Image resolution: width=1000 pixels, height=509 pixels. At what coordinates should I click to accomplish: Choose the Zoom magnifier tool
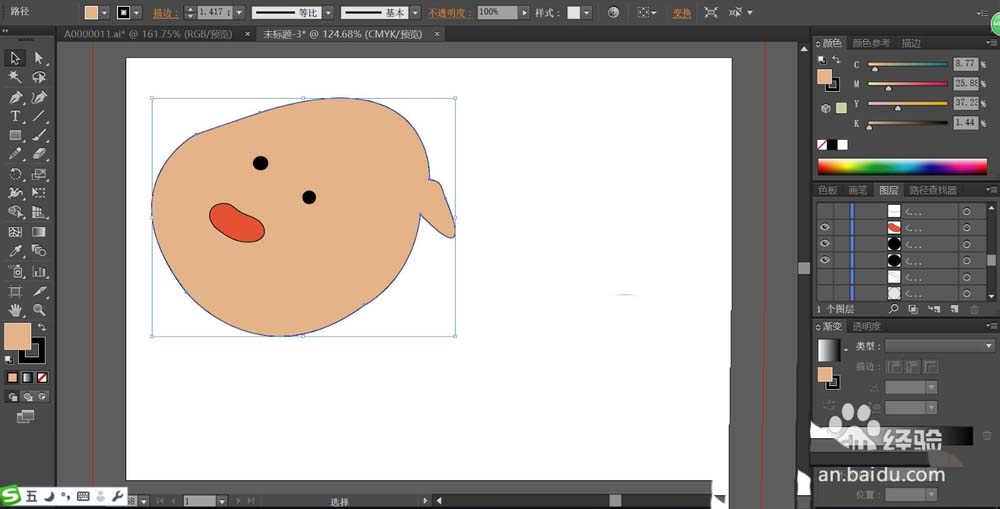coord(39,310)
